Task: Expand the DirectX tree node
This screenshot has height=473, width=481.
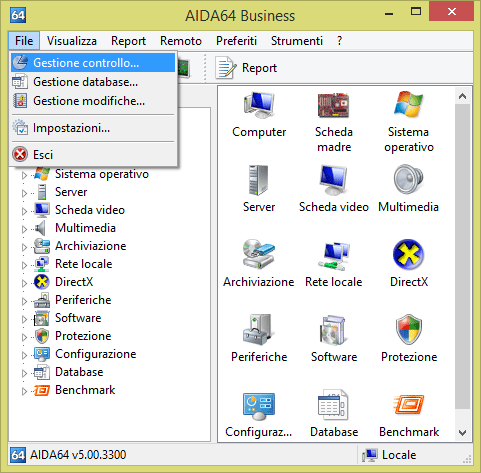Action: point(24,283)
